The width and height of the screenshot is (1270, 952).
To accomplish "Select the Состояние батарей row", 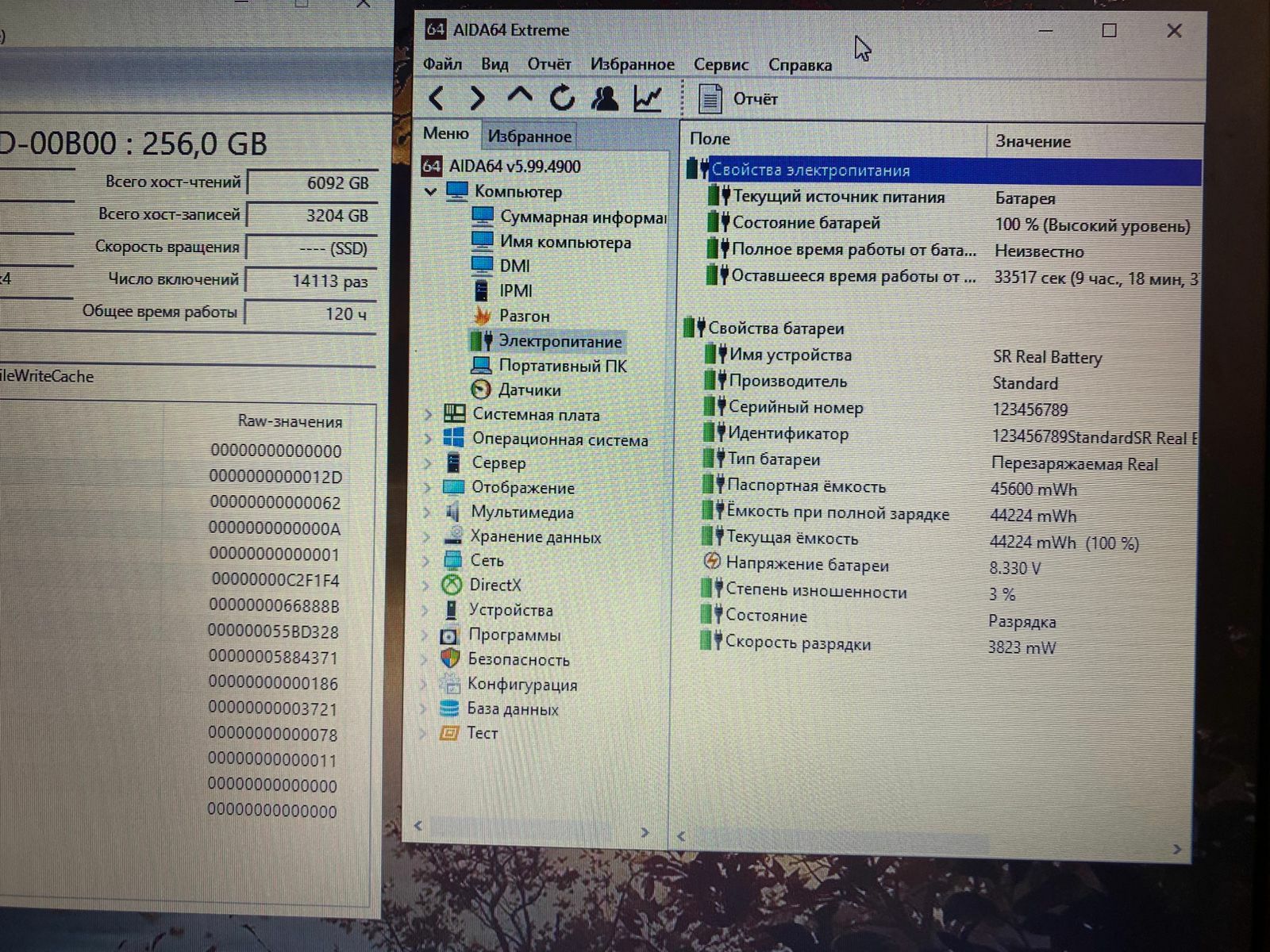I will pyautogui.click(x=952, y=224).
